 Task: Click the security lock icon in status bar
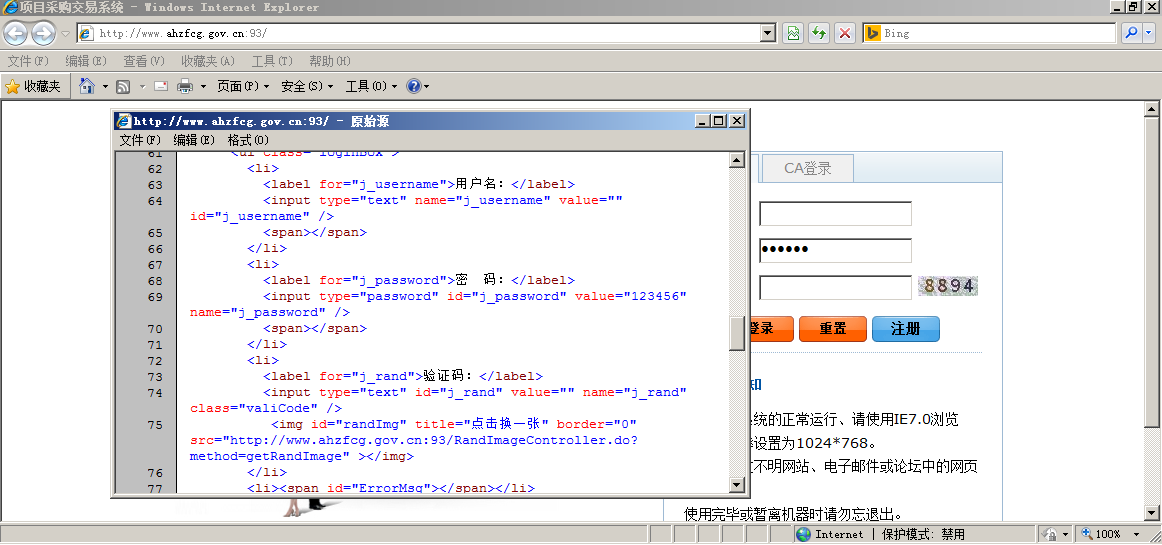1050,534
